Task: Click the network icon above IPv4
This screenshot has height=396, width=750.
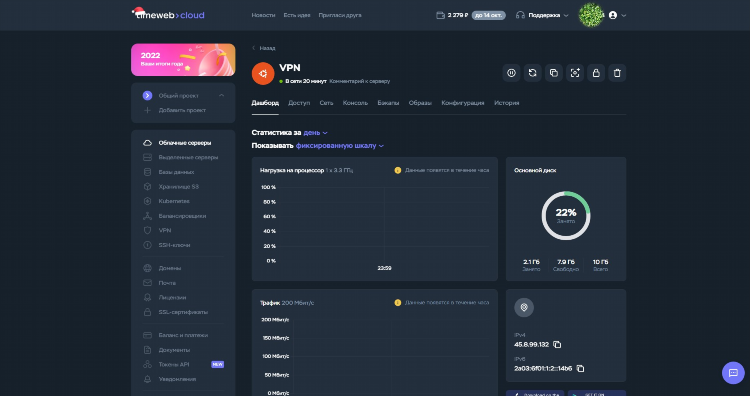Action: [524, 308]
